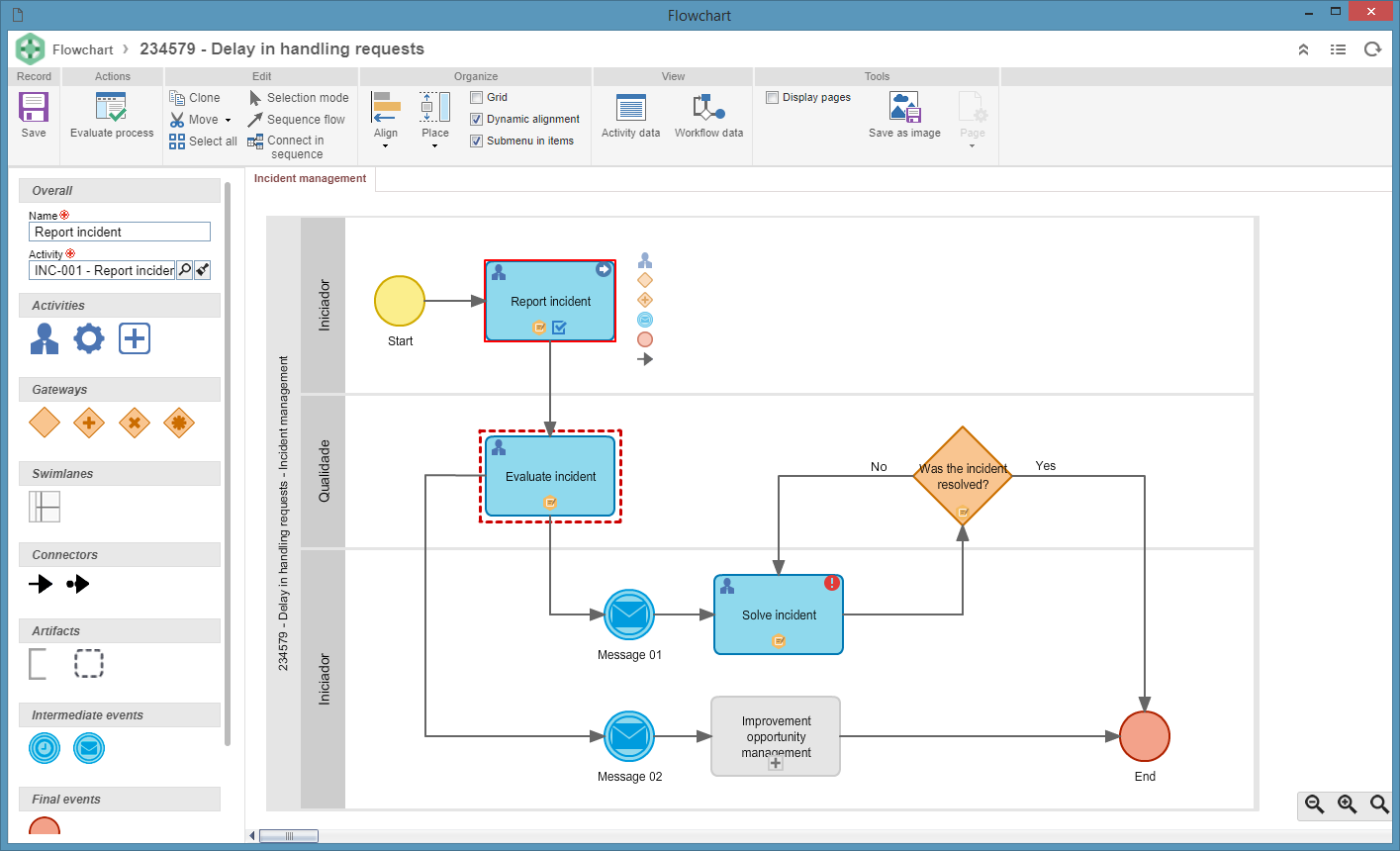Edit the Name input field
This screenshot has width=1400, height=851.
point(120,232)
